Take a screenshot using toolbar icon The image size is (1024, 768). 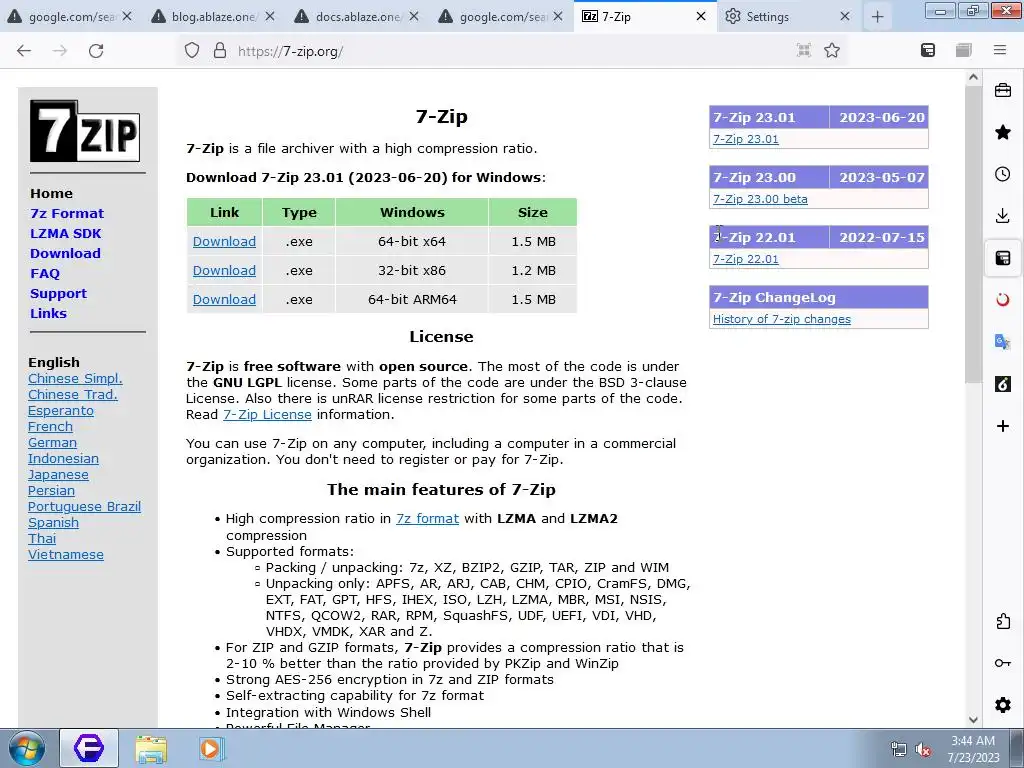[804, 50]
